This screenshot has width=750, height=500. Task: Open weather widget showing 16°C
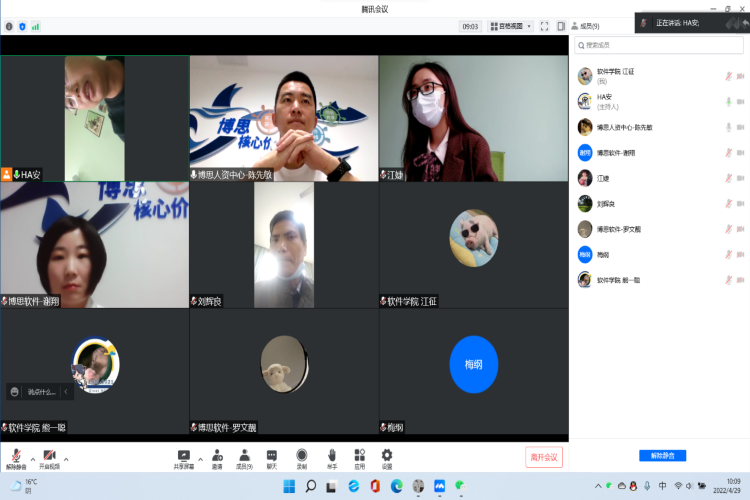coord(24,486)
